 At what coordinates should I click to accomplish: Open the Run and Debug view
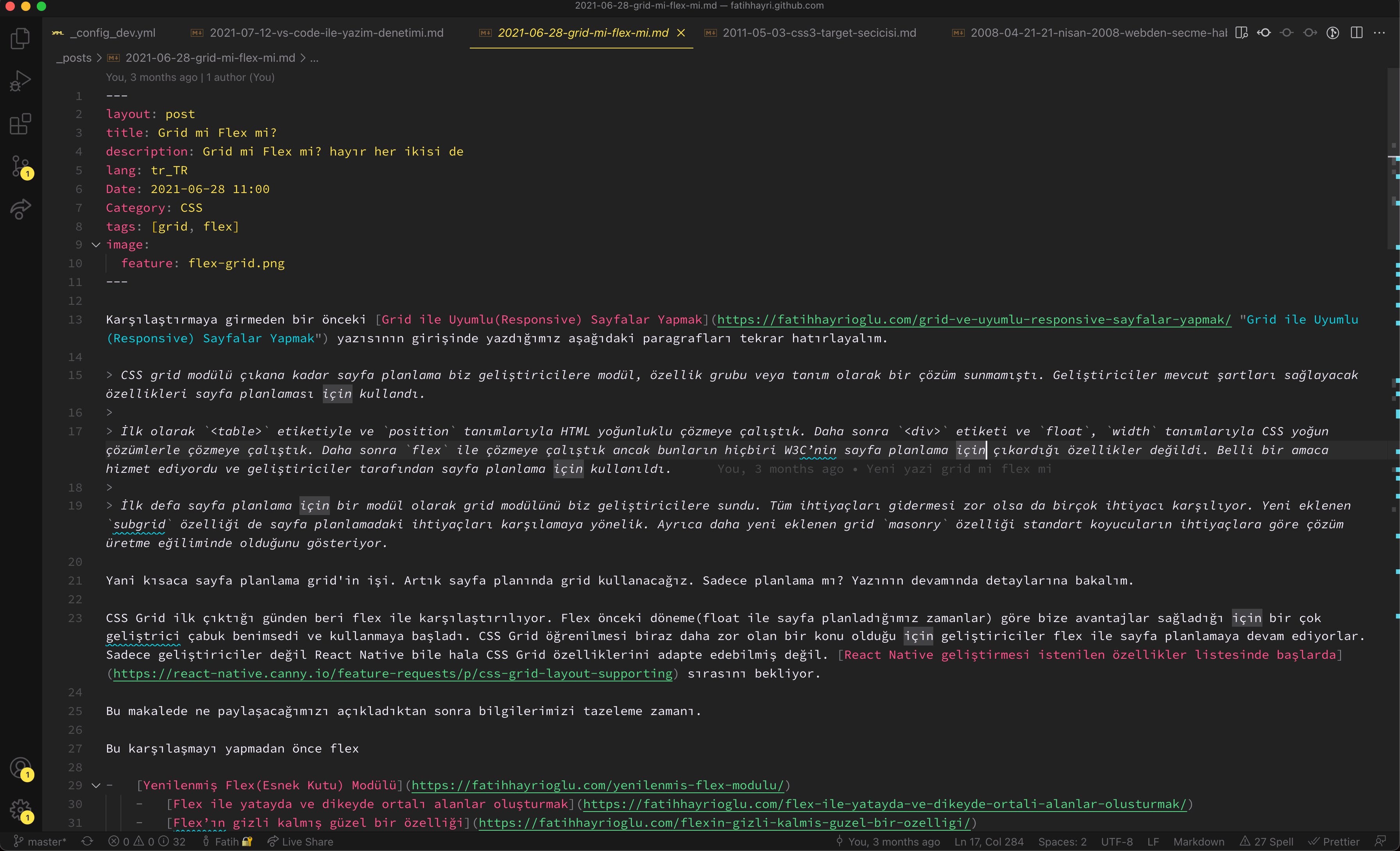point(20,81)
